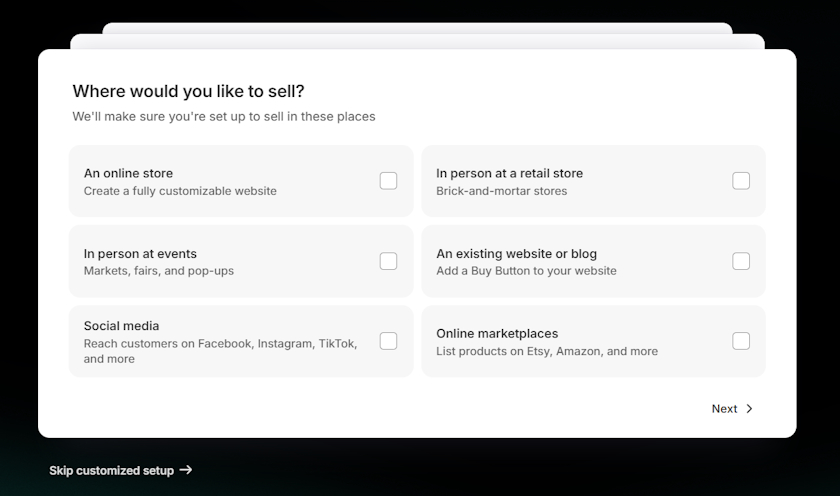Viewport: 840px width, 496px height.
Task: Check the In person at a retail store checkbox
Action: click(x=741, y=181)
